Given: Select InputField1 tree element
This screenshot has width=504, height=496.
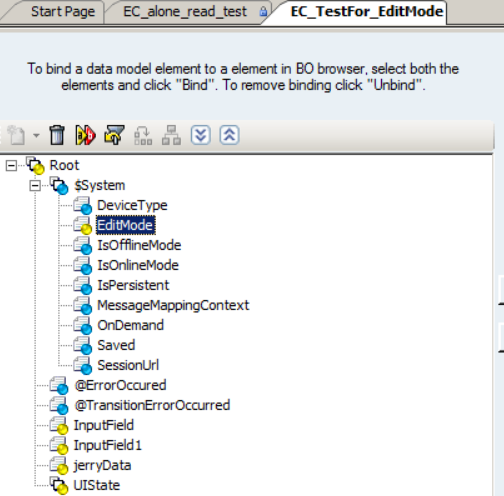Looking at the screenshot, I should pos(107,445).
